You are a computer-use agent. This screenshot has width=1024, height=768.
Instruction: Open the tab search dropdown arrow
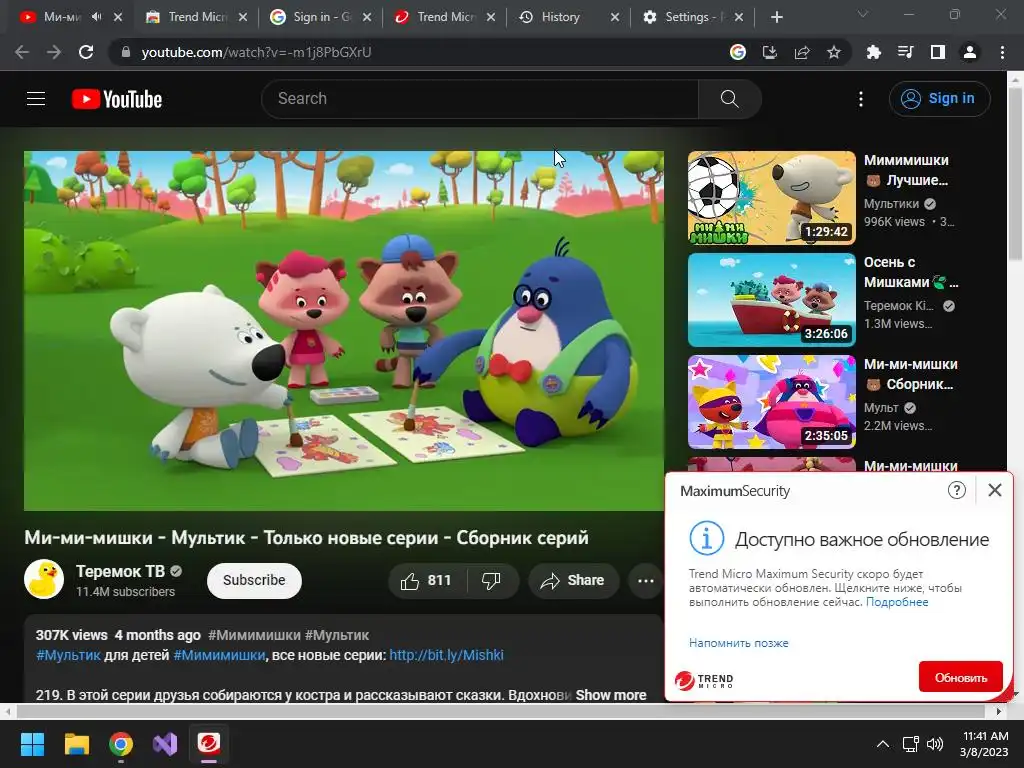[863, 14]
